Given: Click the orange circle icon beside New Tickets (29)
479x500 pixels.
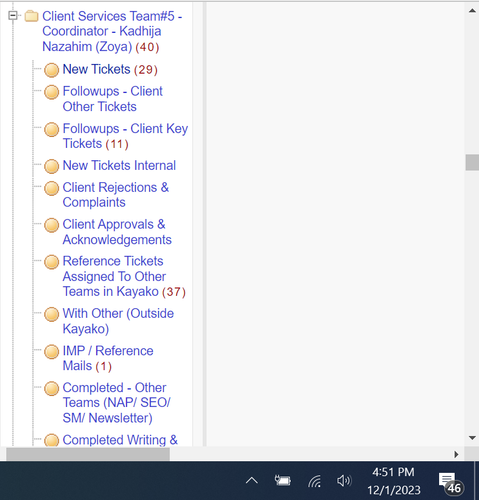Looking at the screenshot, I should (x=51, y=70).
